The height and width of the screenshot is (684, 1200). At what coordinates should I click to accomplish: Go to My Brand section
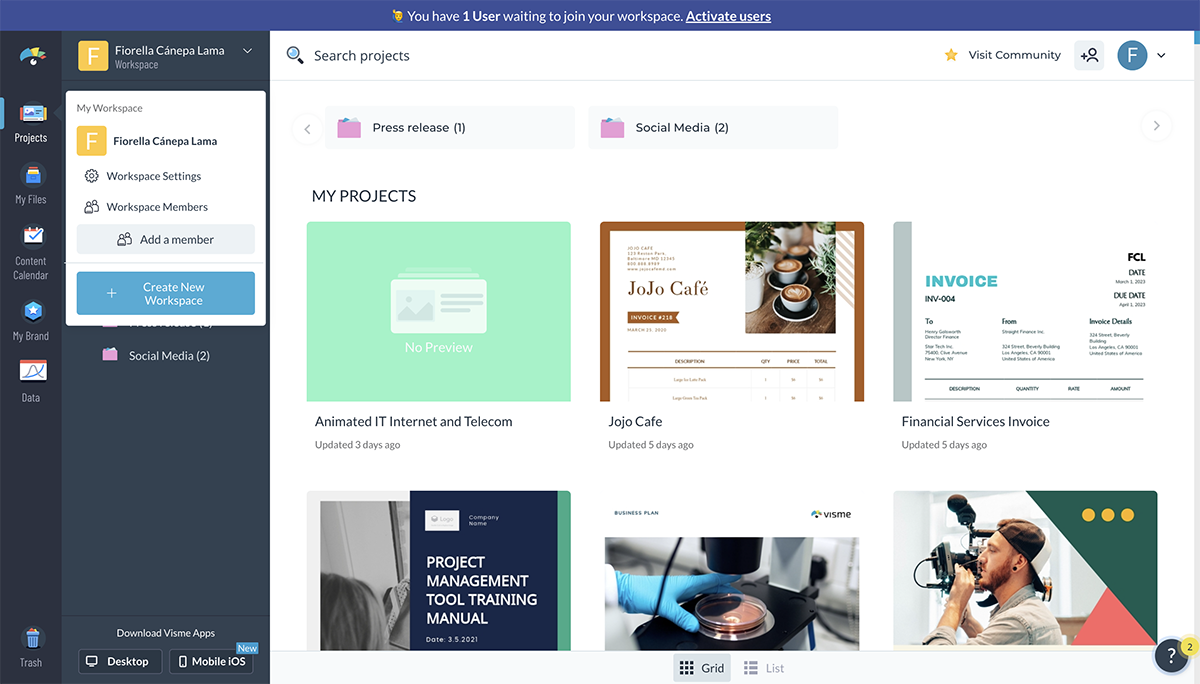pyautogui.click(x=31, y=320)
